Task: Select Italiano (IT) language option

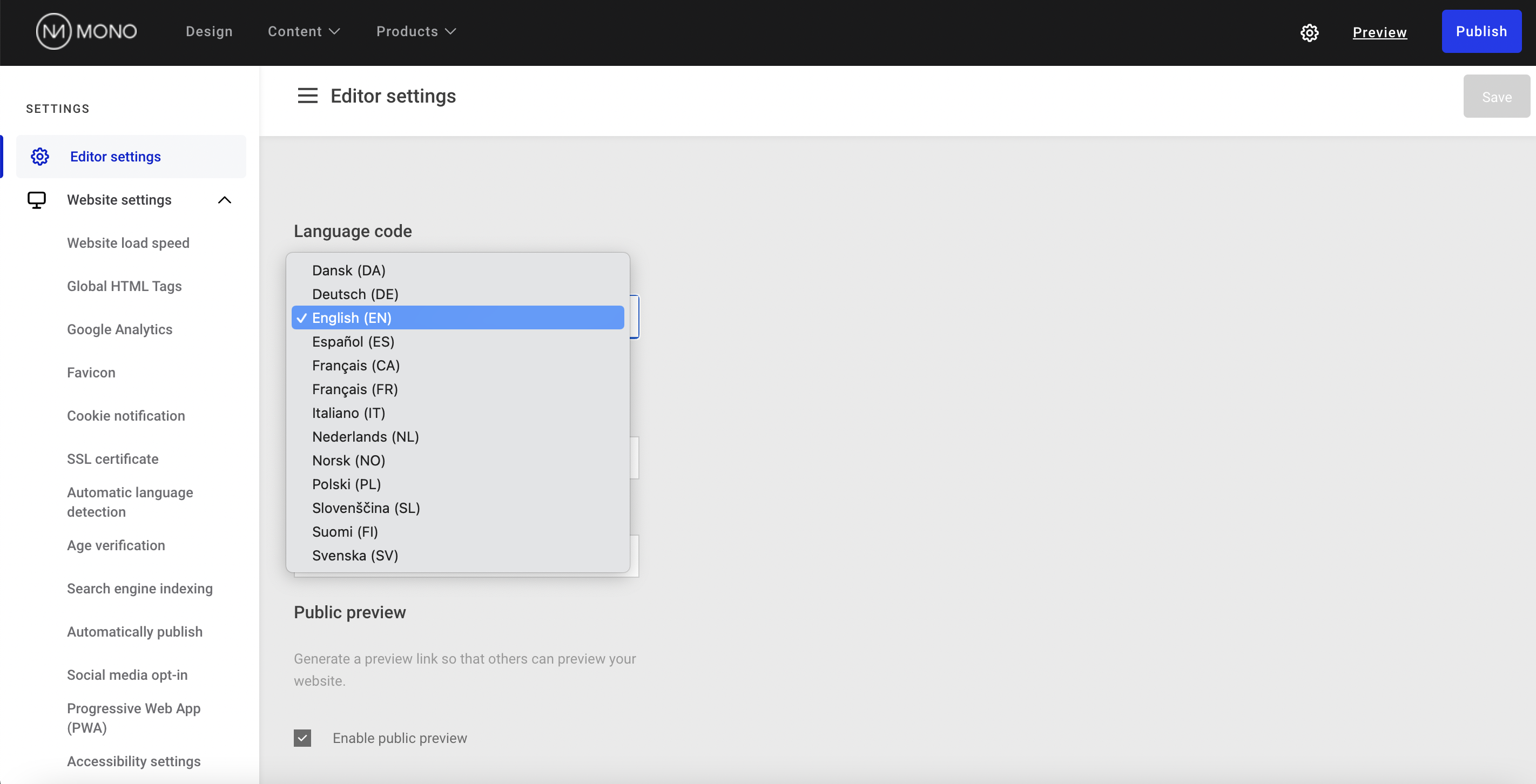Action: [457, 413]
